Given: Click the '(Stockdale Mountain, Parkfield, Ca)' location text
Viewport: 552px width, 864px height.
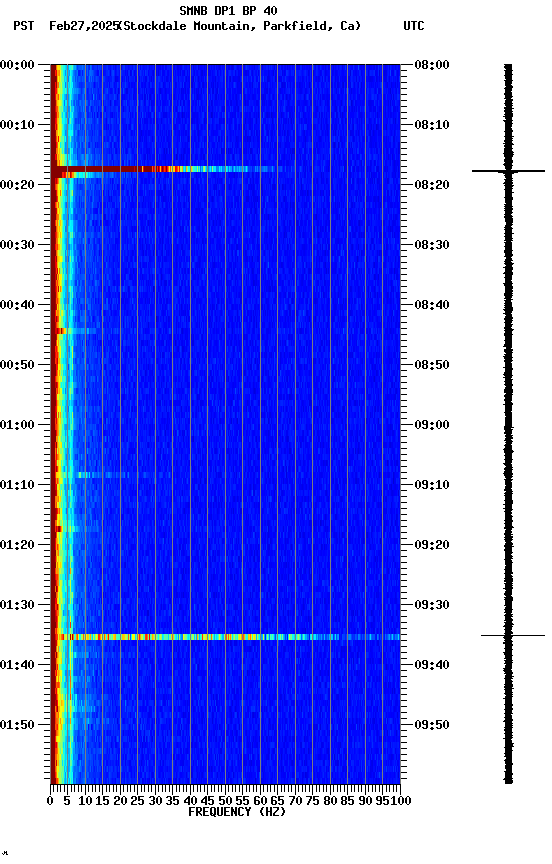Looking at the screenshot, I should pos(240,26).
